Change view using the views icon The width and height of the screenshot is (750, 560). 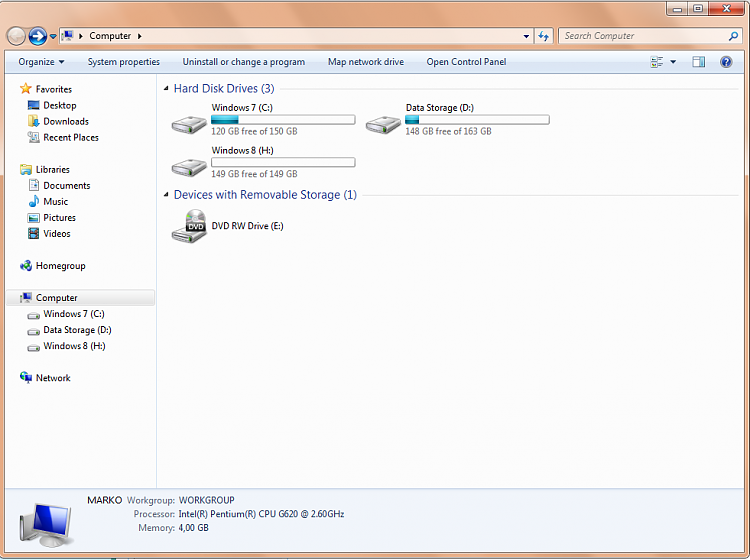(657, 62)
